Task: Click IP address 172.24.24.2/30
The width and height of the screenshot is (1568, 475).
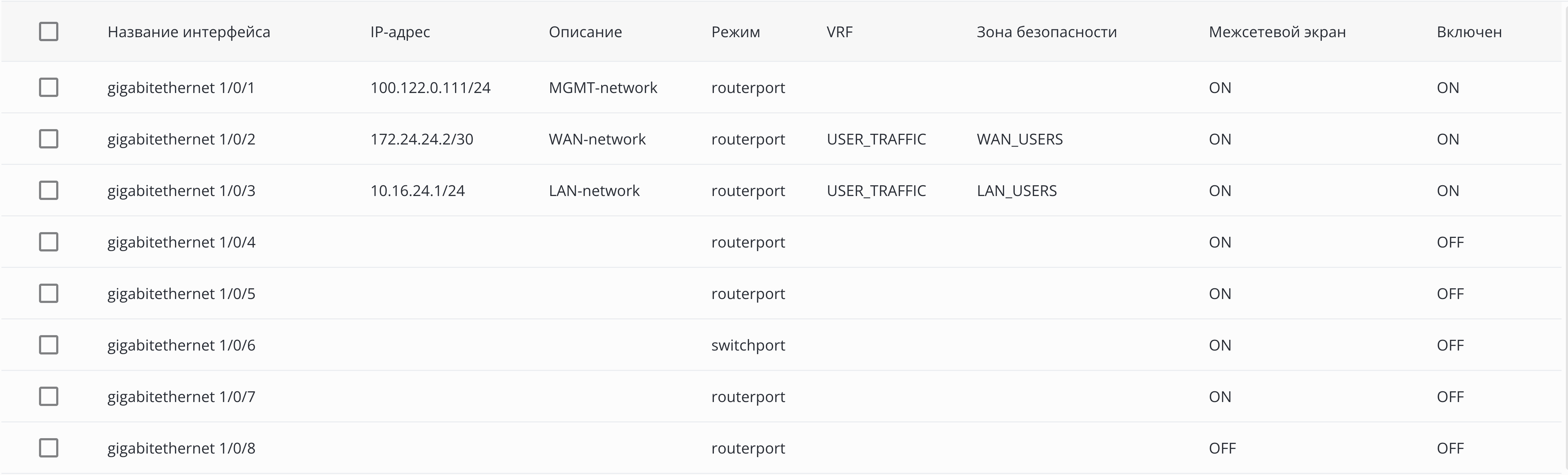Action: (x=422, y=140)
